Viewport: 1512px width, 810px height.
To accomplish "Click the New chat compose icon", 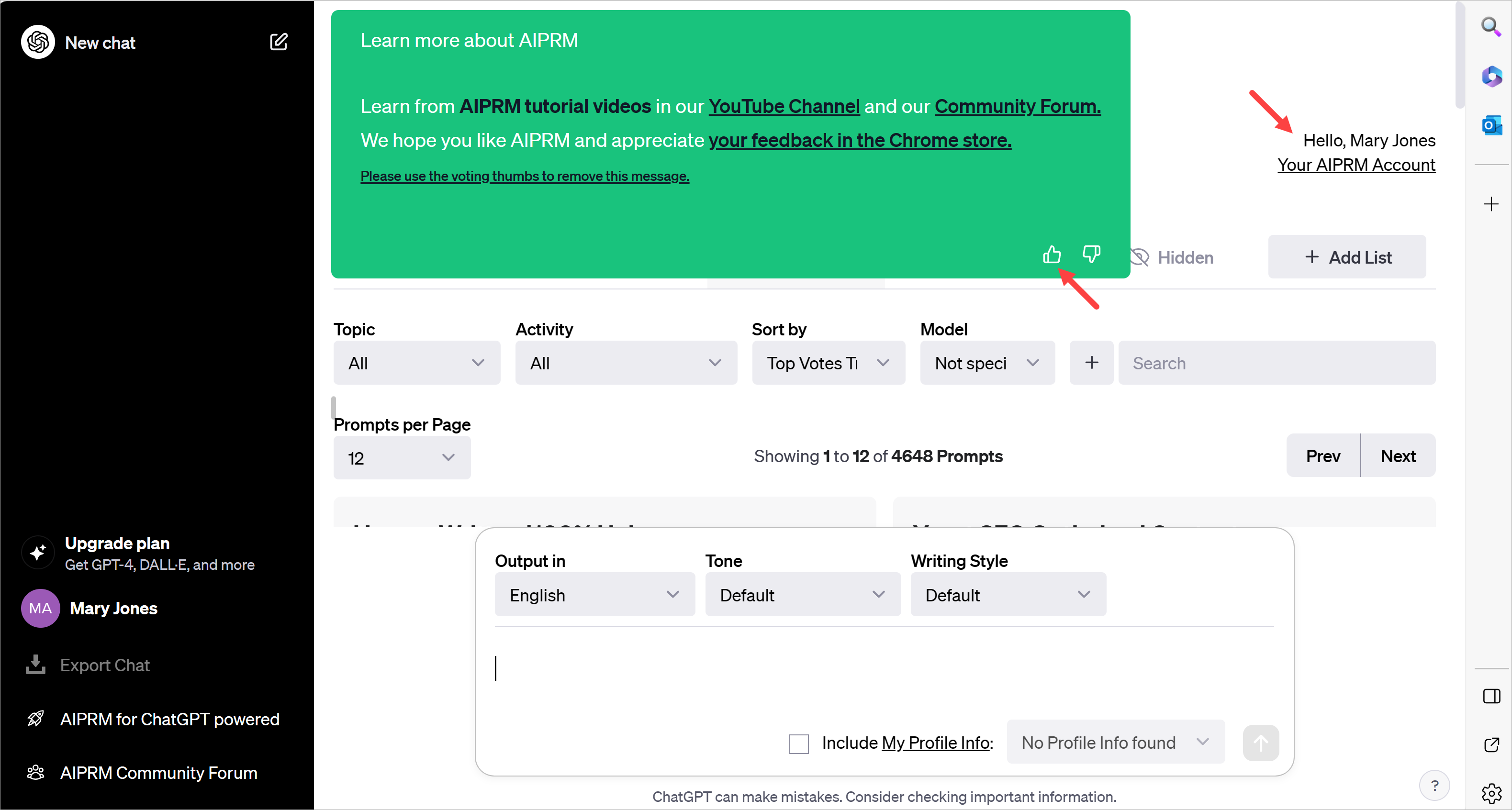I will click(279, 42).
